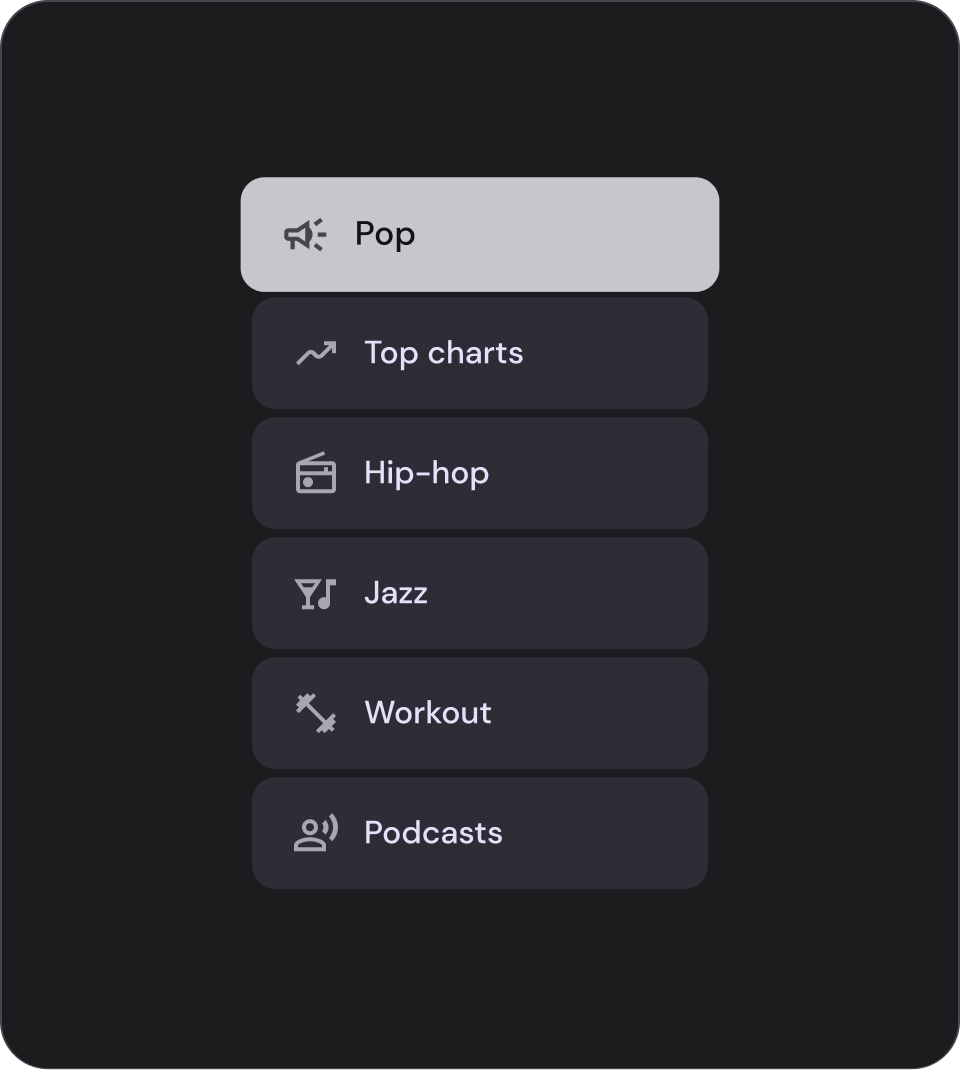The width and height of the screenshot is (960, 1070).
Task: Click the "Workout" text label
Action: pos(428,713)
